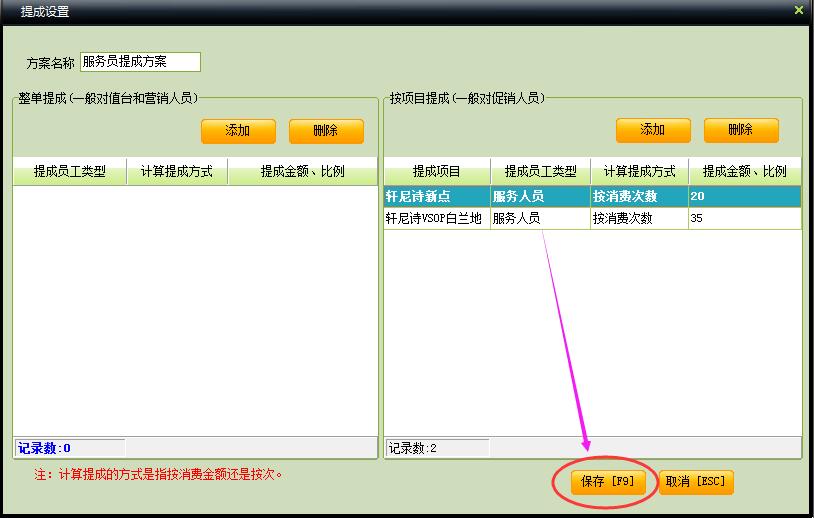Click 添加 in the 按项目提成 section
Screen dimensions: 814x518
653,130
